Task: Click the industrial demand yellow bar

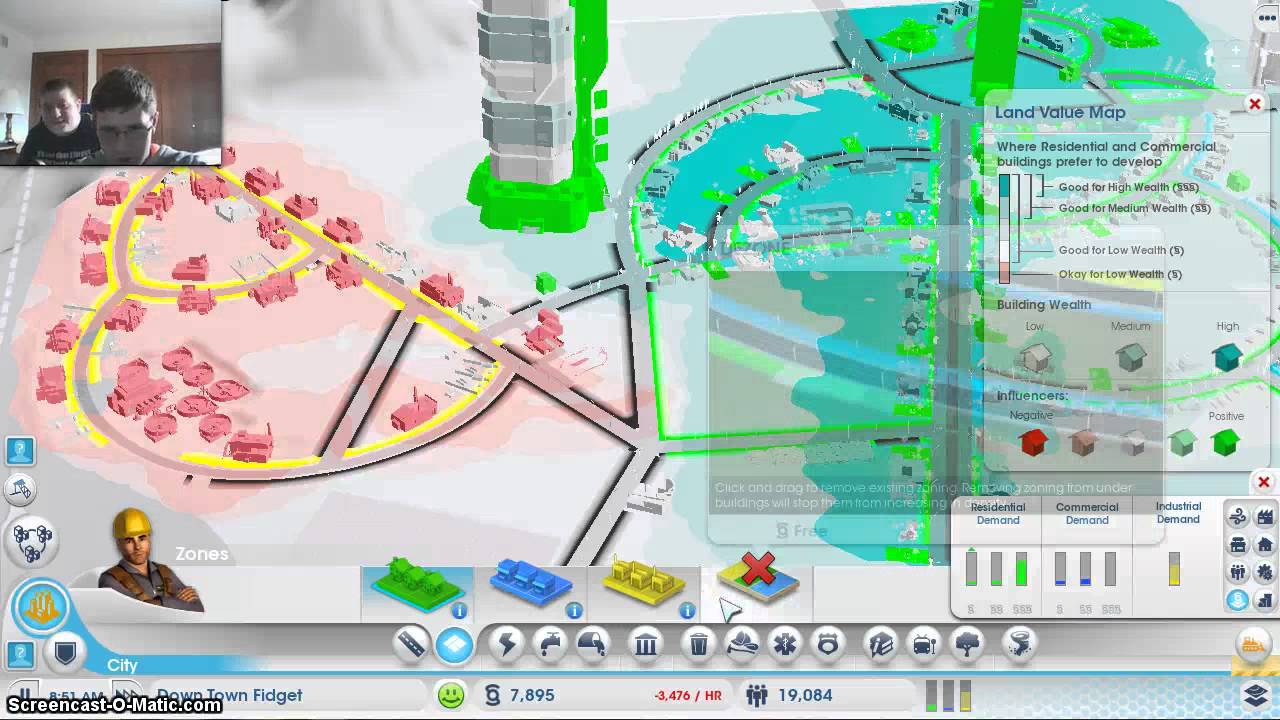Action: tap(1174, 569)
